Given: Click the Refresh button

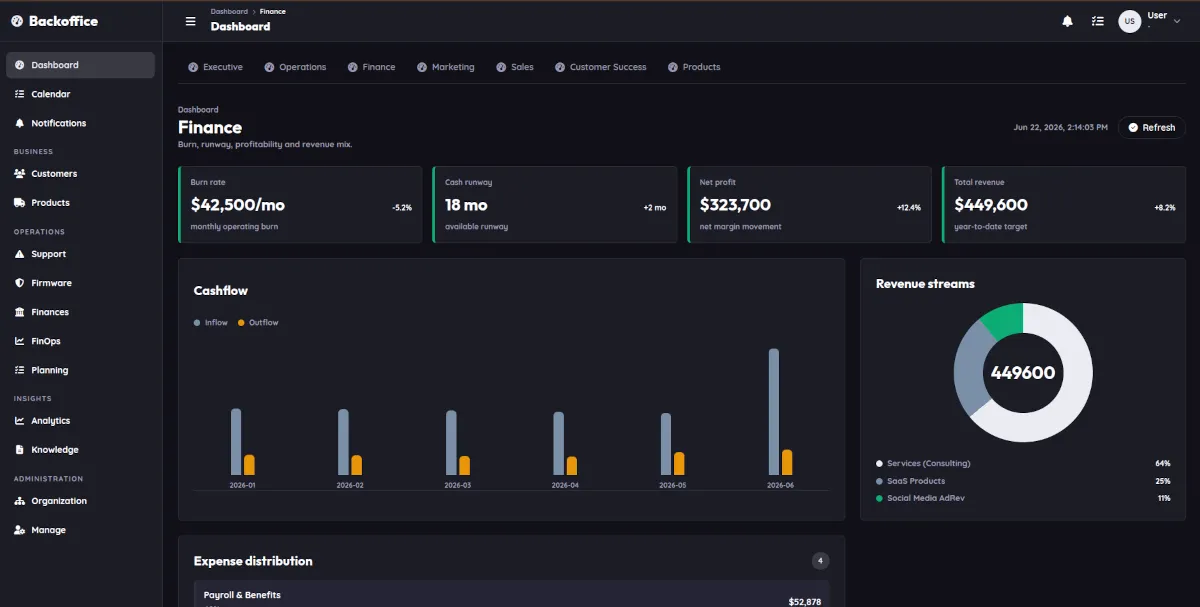Looking at the screenshot, I should point(1151,127).
